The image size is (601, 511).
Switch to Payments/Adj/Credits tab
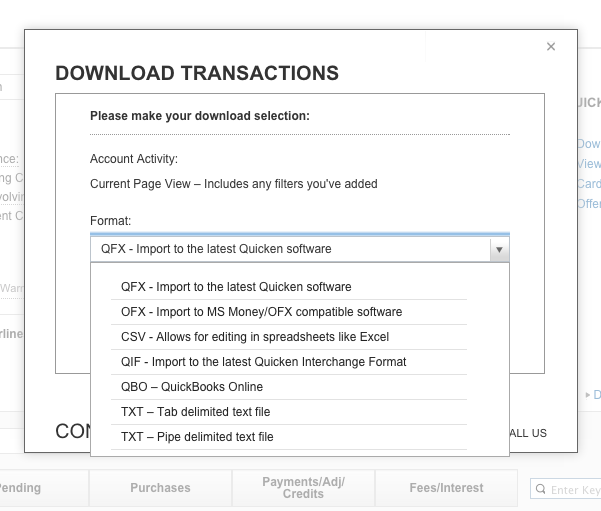pos(303,488)
